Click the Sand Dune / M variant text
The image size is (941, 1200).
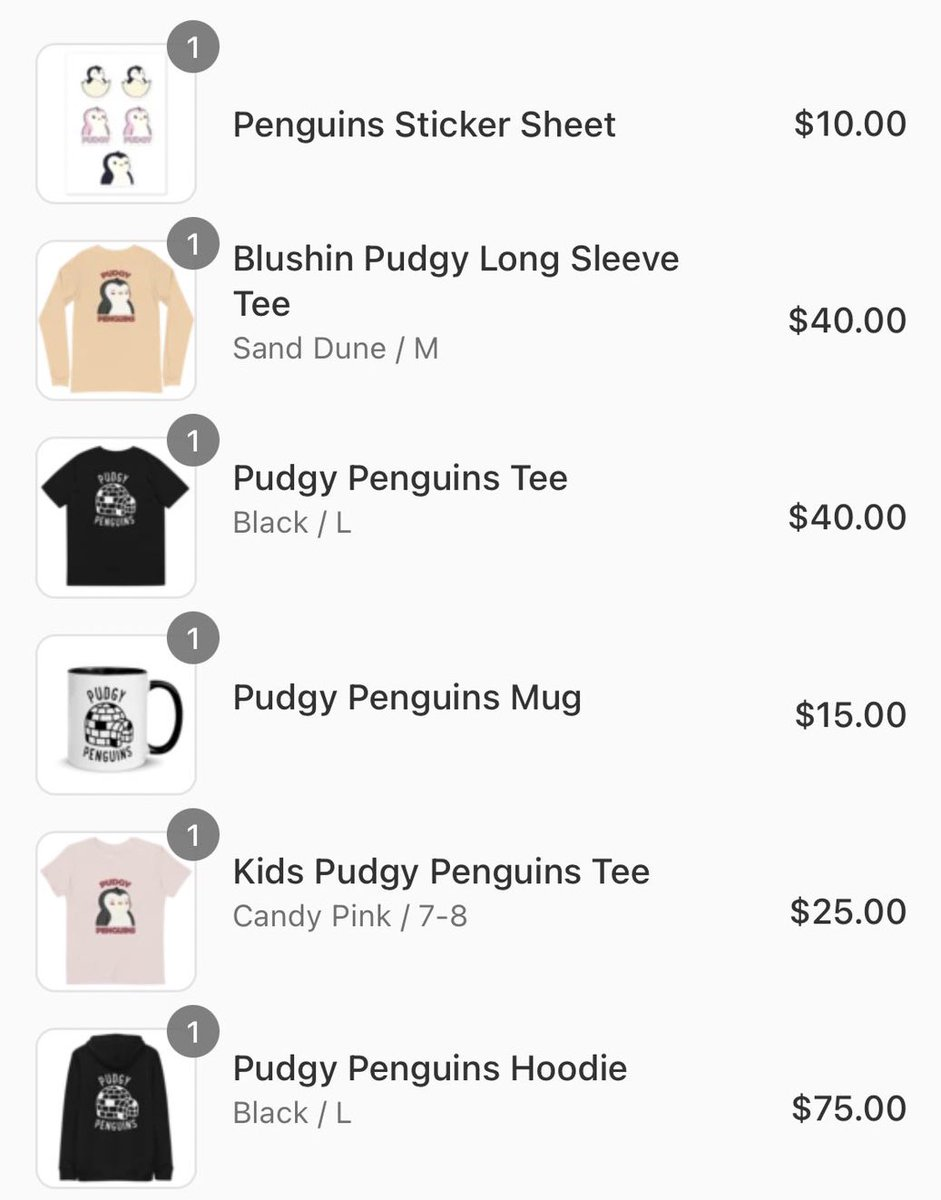tap(335, 349)
